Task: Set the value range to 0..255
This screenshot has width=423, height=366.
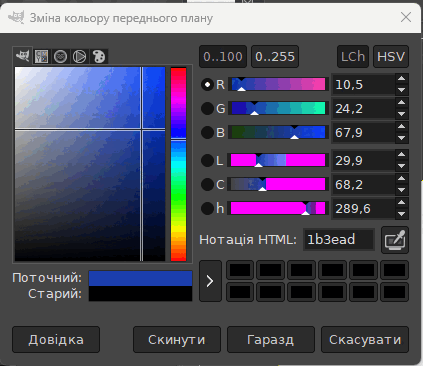Action: pos(275,57)
